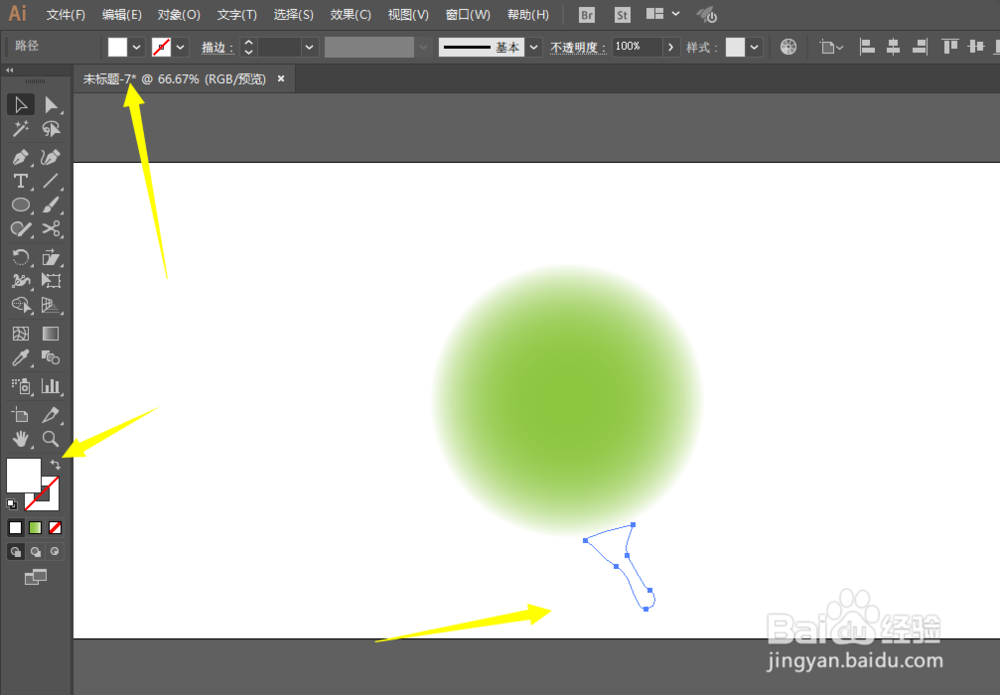Click the 100% opacity input field
Viewport: 1000px width, 695px height.
point(636,47)
